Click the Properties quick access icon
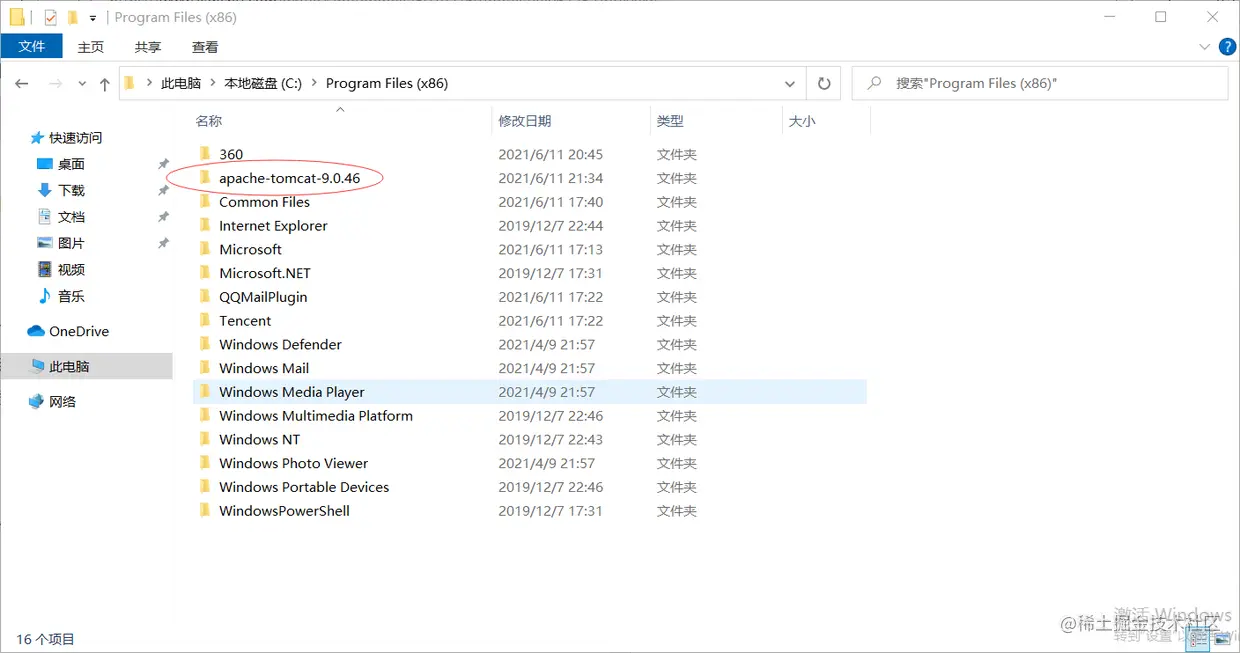1240x653 pixels. point(51,17)
